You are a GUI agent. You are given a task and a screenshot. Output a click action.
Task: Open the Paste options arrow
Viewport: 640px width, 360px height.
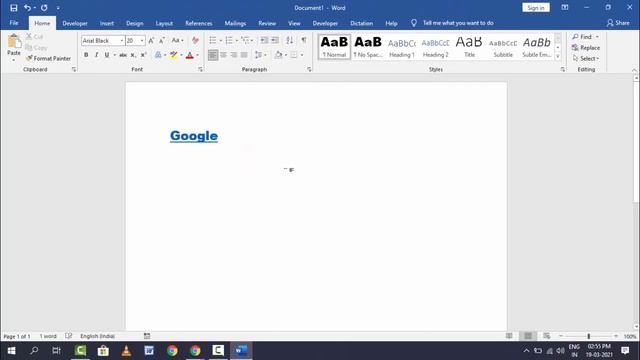click(x=14, y=60)
